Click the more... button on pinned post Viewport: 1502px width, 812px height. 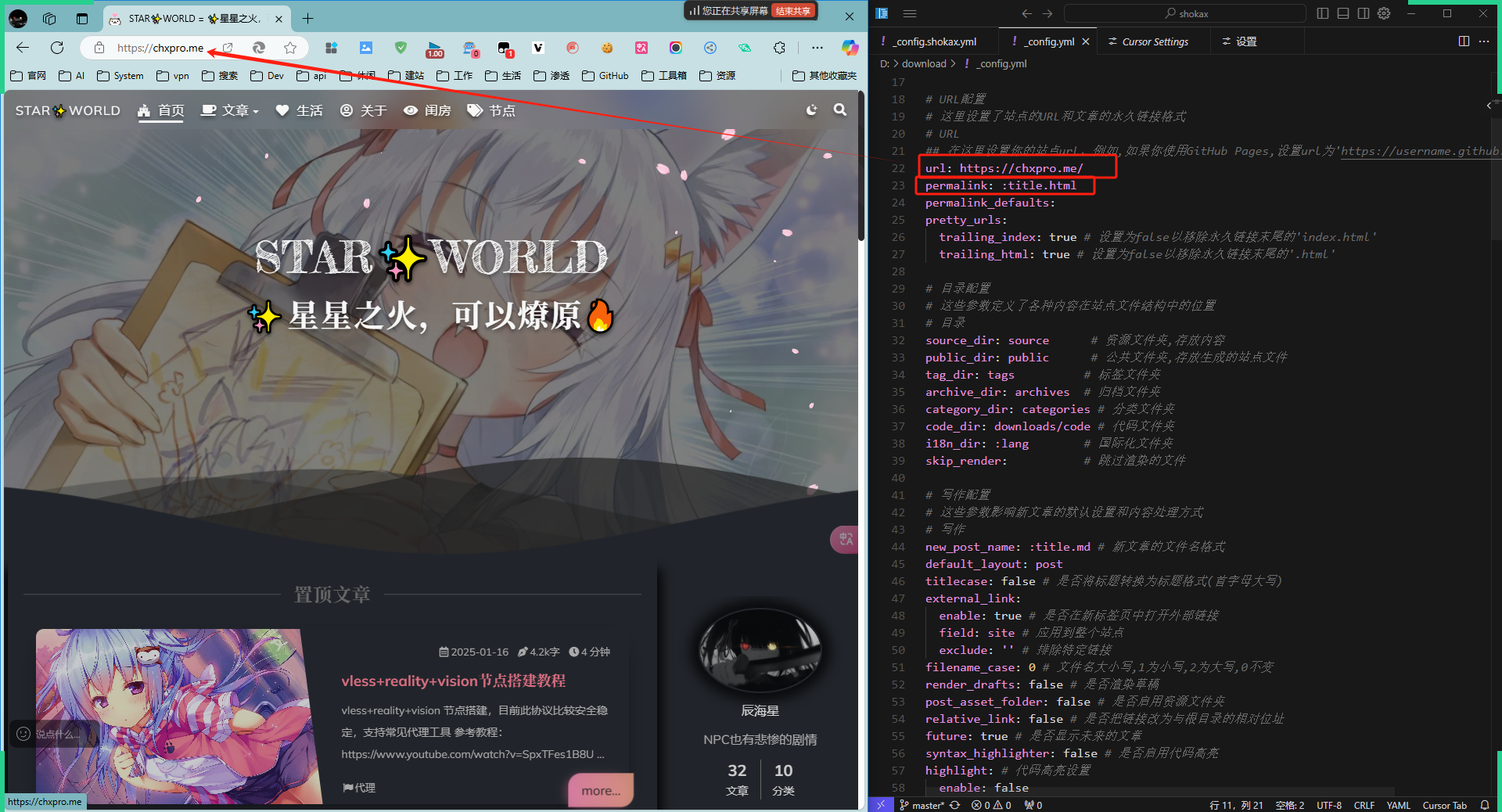pyautogui.click(x=601, y=791)
